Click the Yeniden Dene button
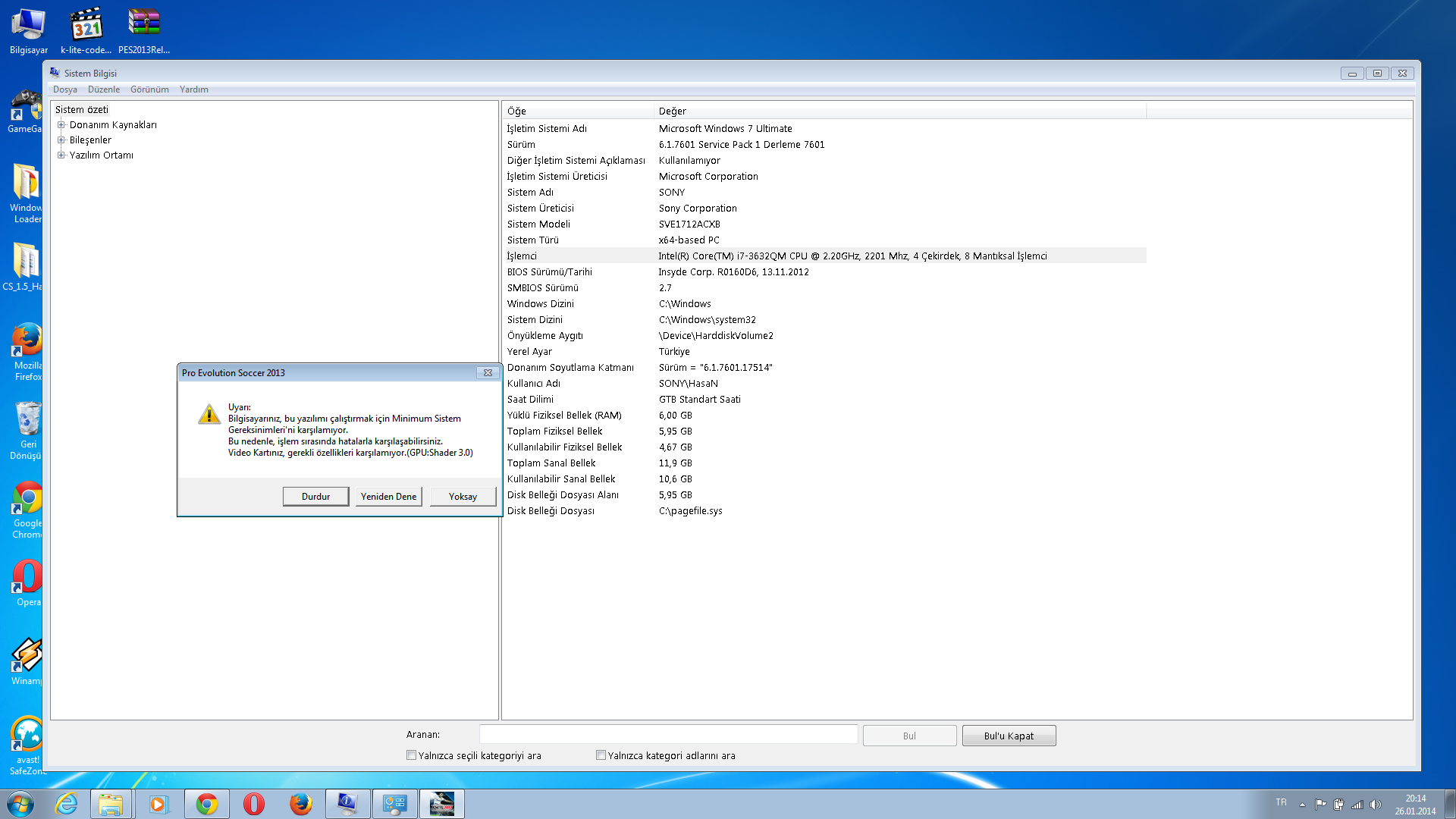Image resolution: width=1456 pixels, height=819 pixels. click(388, 497)
